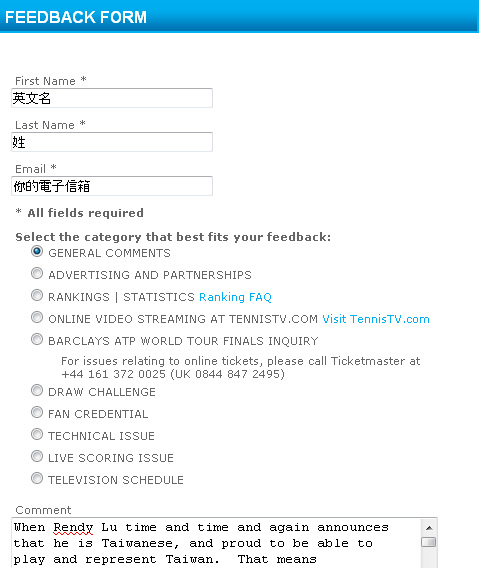
Task: Click inside the Comment text area
Action: [x=217, y=543]
